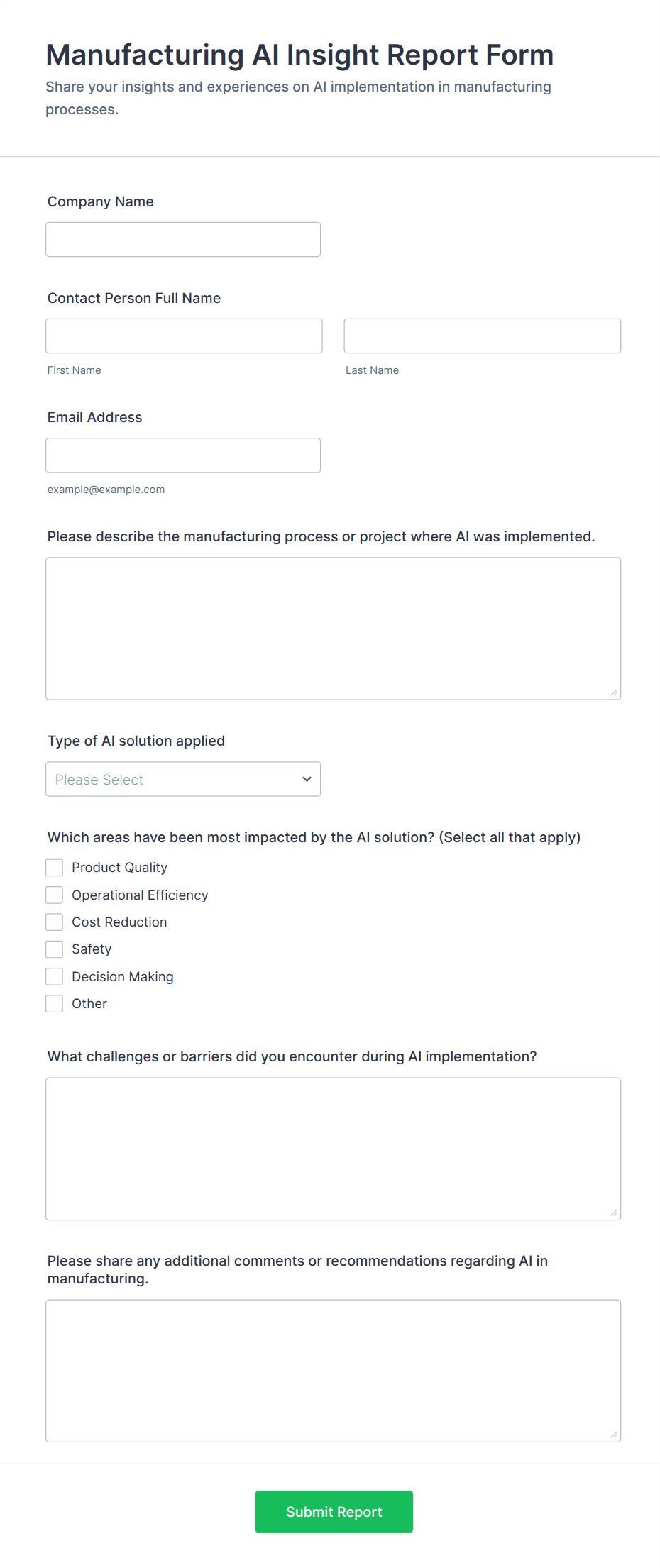Focus the First Name text box
660x1568 pixels.
[183, 336]
